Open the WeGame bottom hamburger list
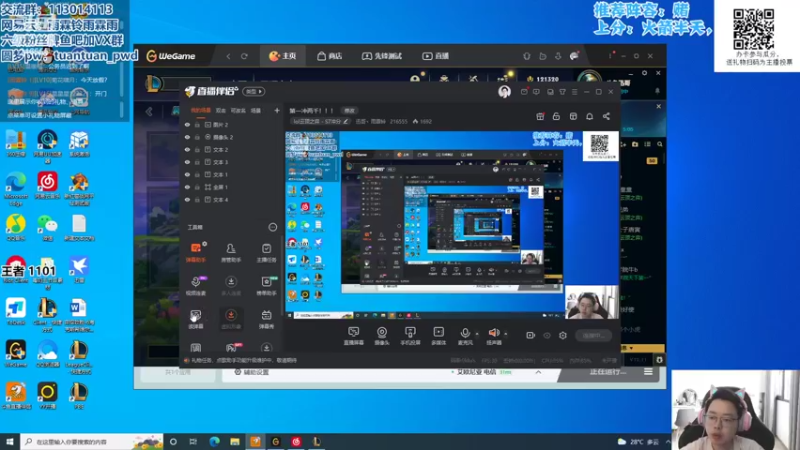 [648, 372]
